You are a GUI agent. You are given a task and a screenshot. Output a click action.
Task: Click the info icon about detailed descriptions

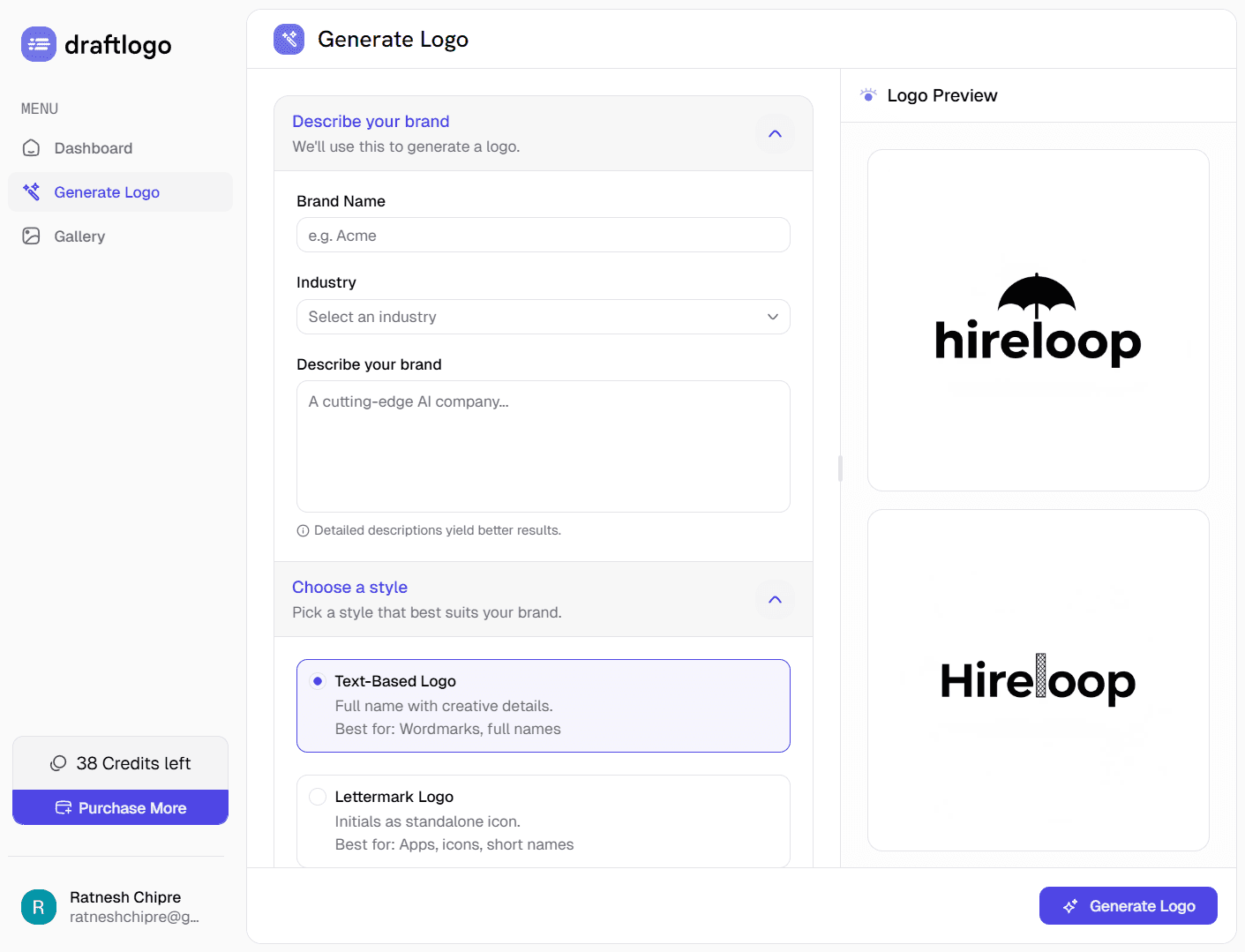[303, 529]
